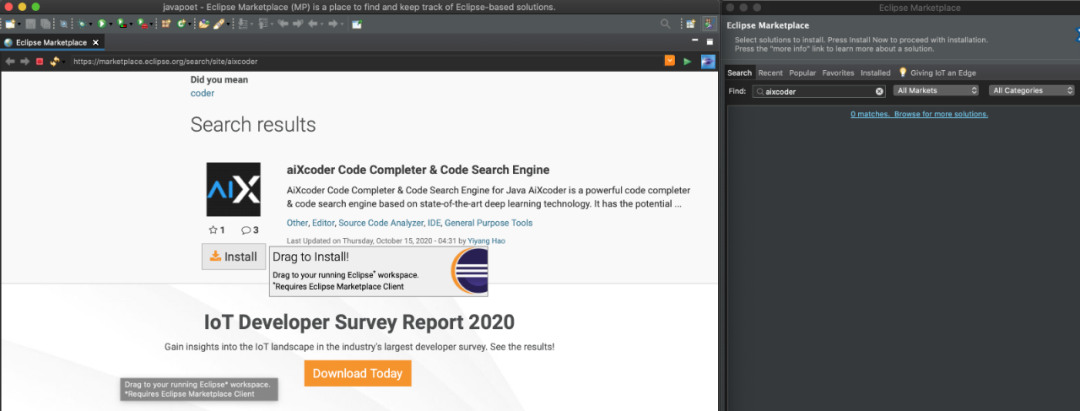Click the Back navigation arrow in main toolbar
The height and width of the screenshot is (411, 1080).
313,23
